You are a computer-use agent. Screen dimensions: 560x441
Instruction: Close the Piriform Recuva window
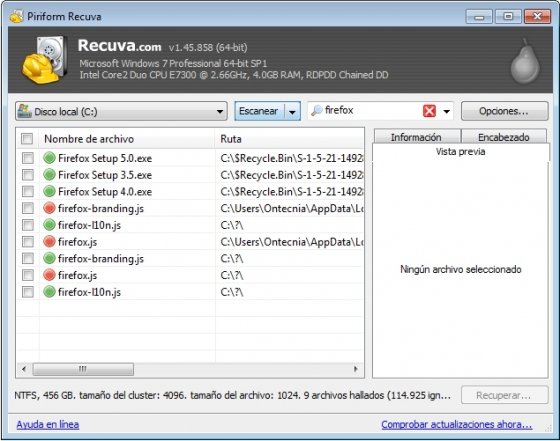coord(537,16)
